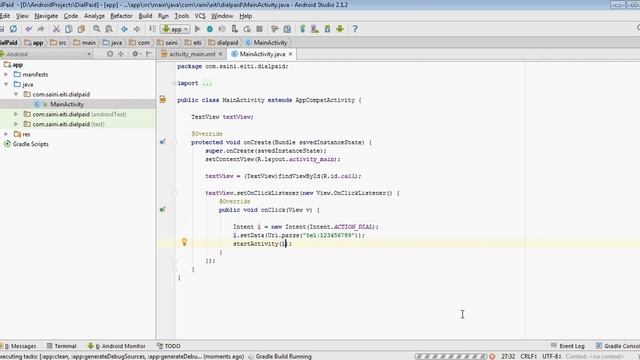Open the TODO tool window
640x360 pixels.
click(x=169, y=346)
